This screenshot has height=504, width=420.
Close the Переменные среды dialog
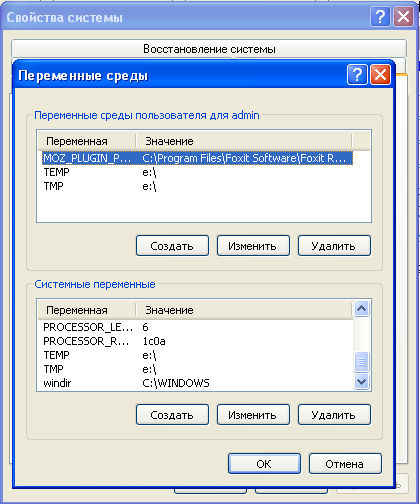[x=380, y=75]
